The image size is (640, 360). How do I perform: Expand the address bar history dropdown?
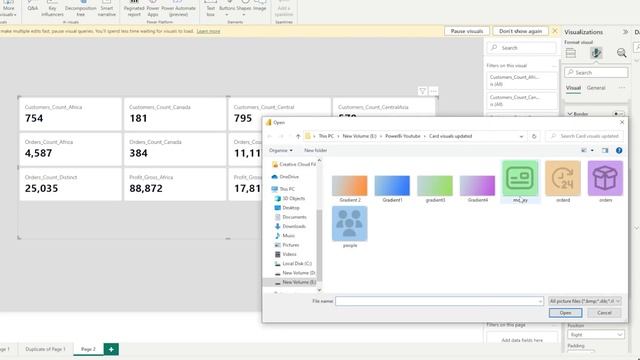(521, 136)
